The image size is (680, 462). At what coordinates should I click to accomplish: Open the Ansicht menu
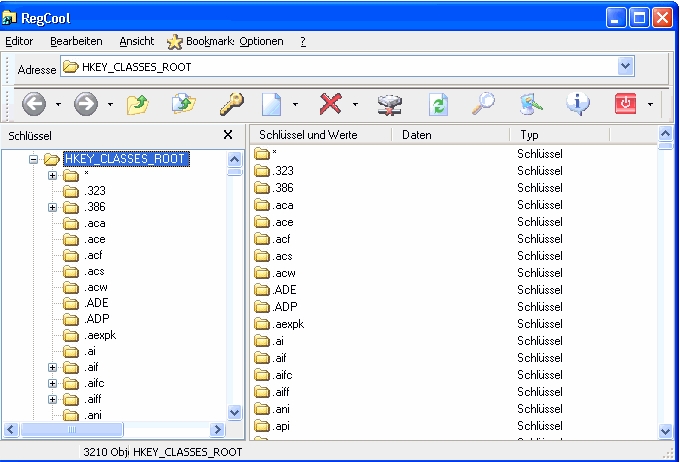pyautogui.click(x=136, y=41)
